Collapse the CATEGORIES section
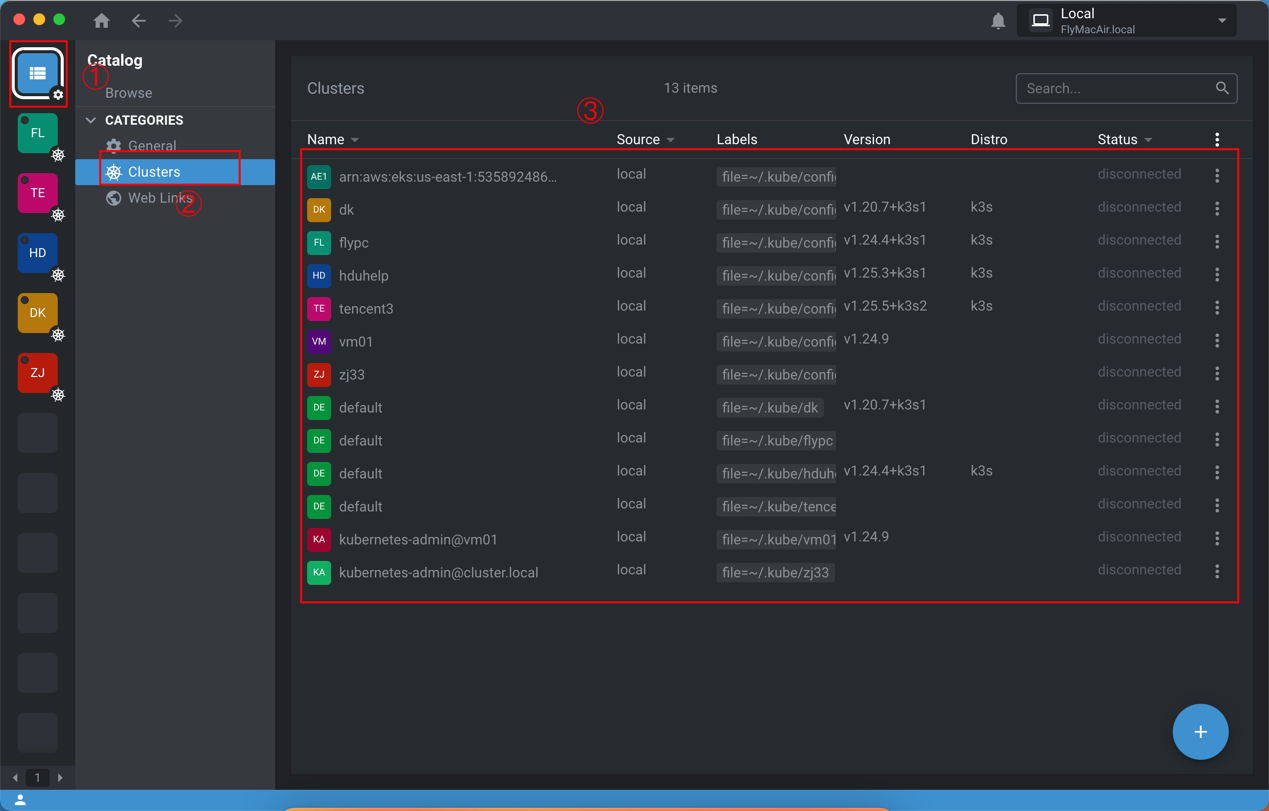 point(92,120)
